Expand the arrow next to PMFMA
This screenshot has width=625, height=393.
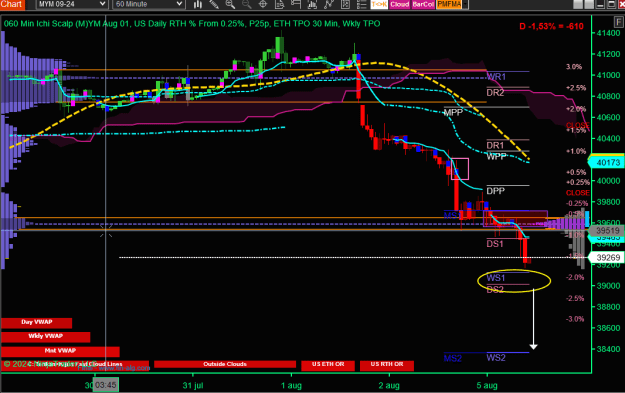click(465, 4)
